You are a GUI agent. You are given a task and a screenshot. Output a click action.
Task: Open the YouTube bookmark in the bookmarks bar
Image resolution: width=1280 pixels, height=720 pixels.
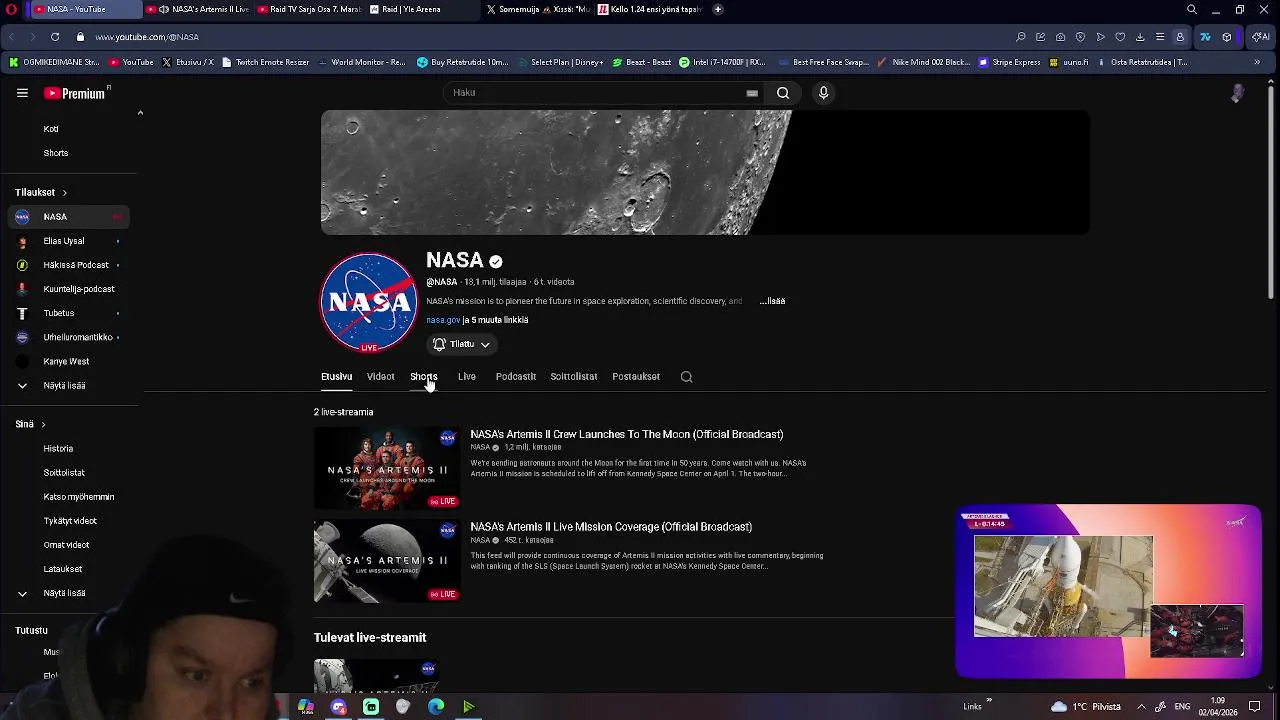[131, 62]
